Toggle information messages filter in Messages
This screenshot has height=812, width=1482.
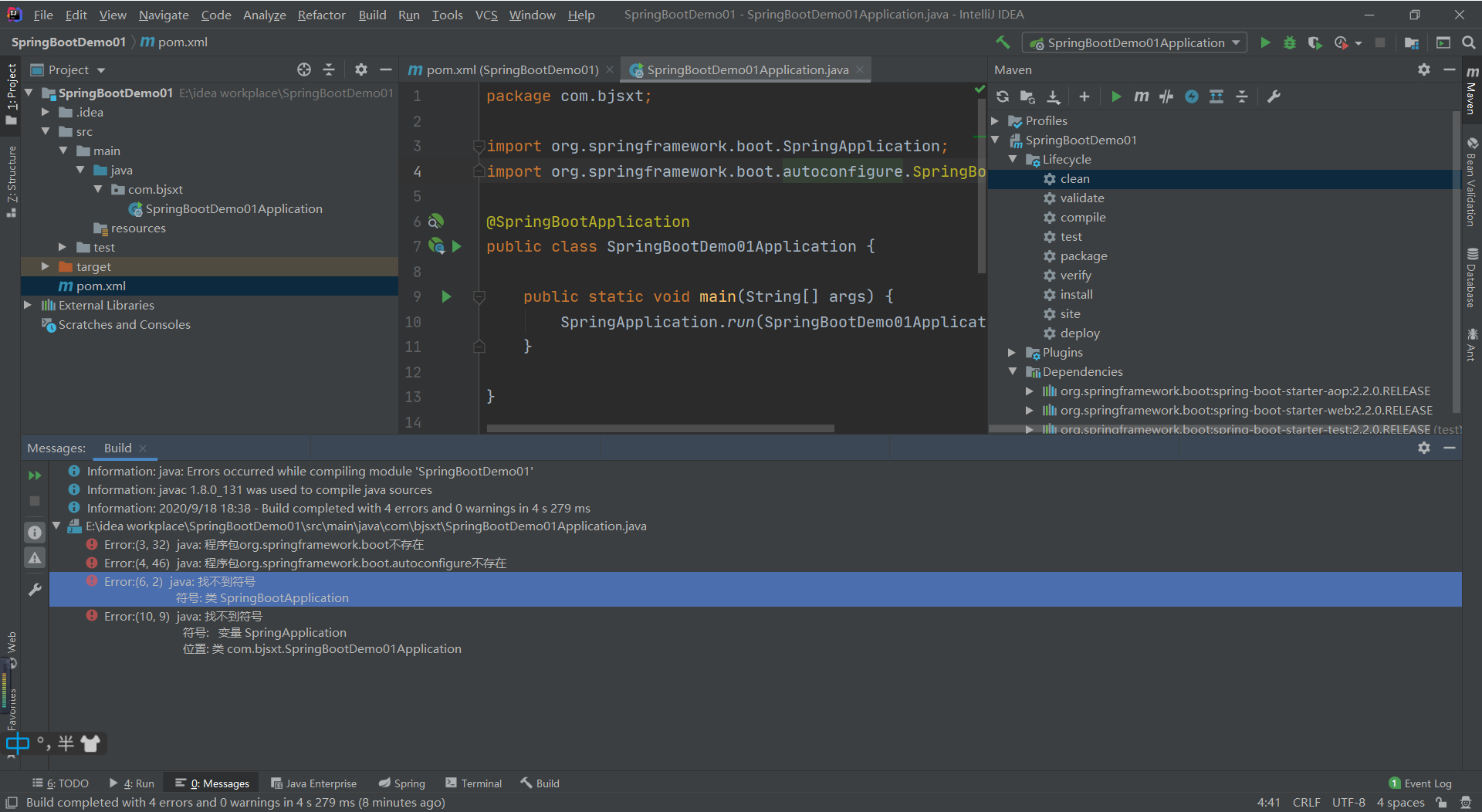35,533
